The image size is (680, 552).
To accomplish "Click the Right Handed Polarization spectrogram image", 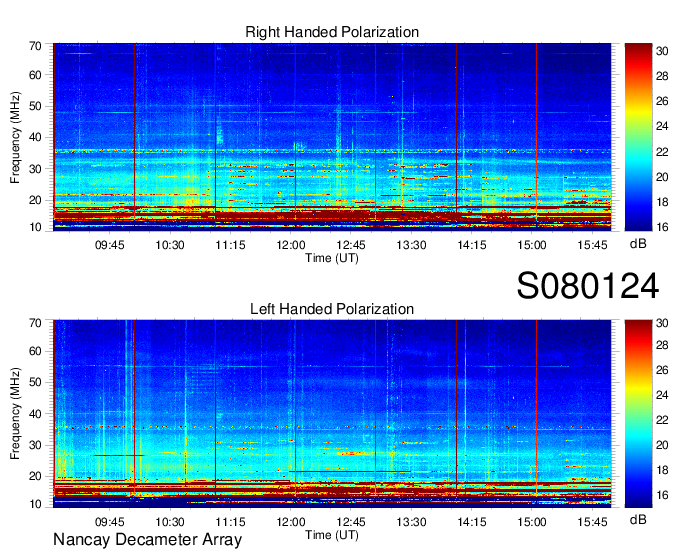I will coord(332,137).
